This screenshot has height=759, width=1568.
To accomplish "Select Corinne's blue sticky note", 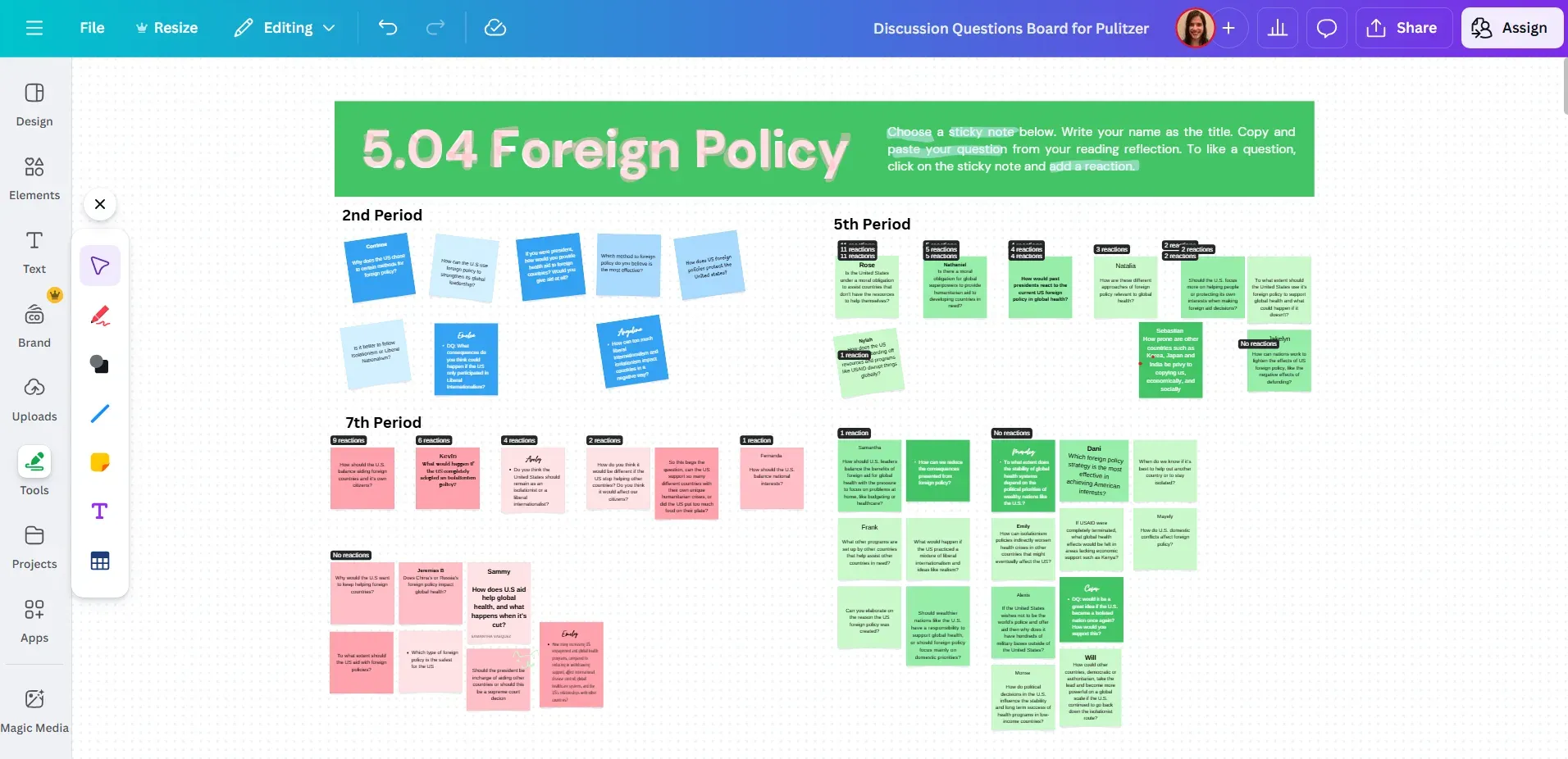I will pyautogui.click(x=380, y=267).
